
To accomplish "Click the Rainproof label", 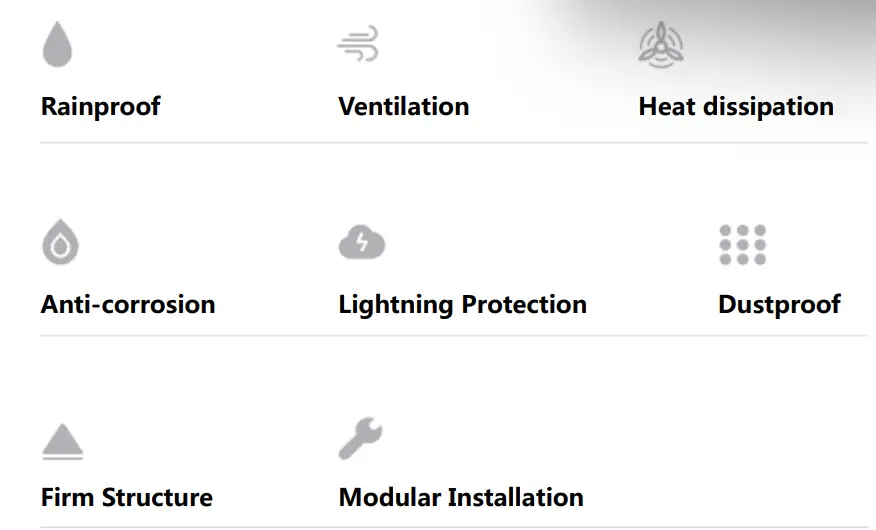I will 100,107.
